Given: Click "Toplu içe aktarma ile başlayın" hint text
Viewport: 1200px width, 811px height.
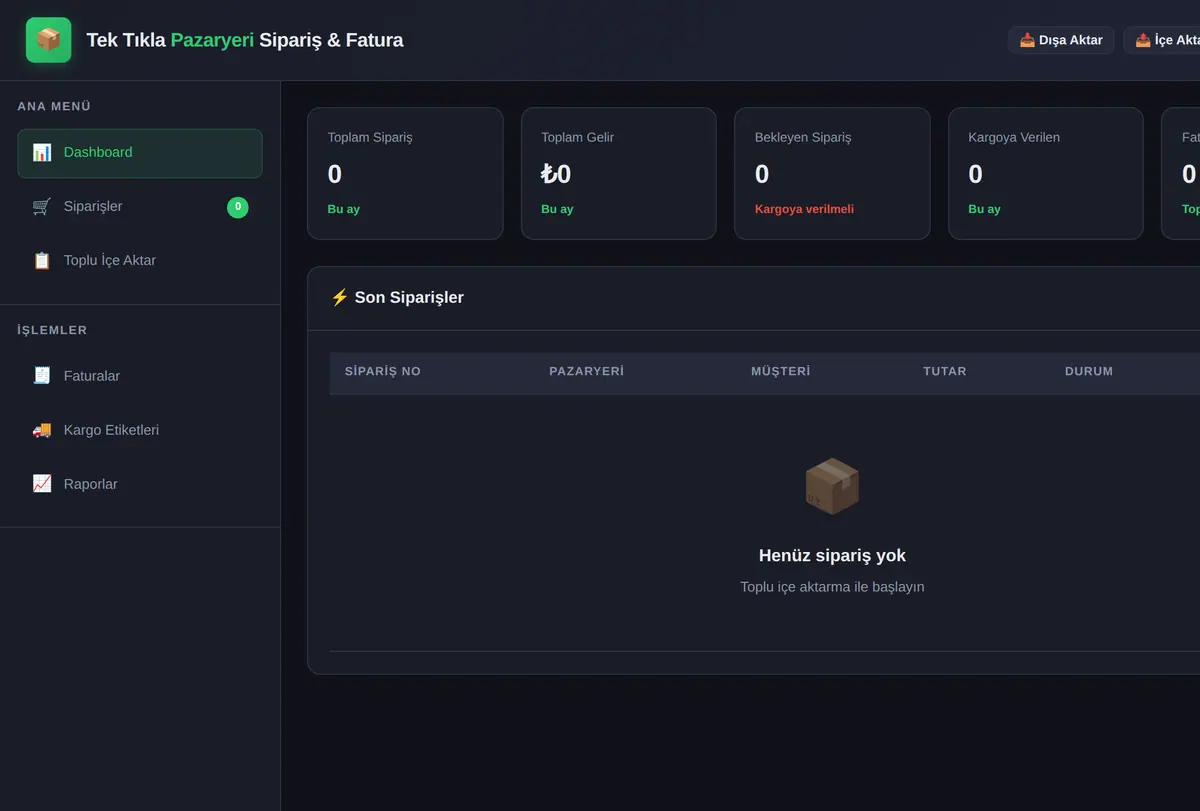Looking at the screenshot, I should [x=832, y=587].
